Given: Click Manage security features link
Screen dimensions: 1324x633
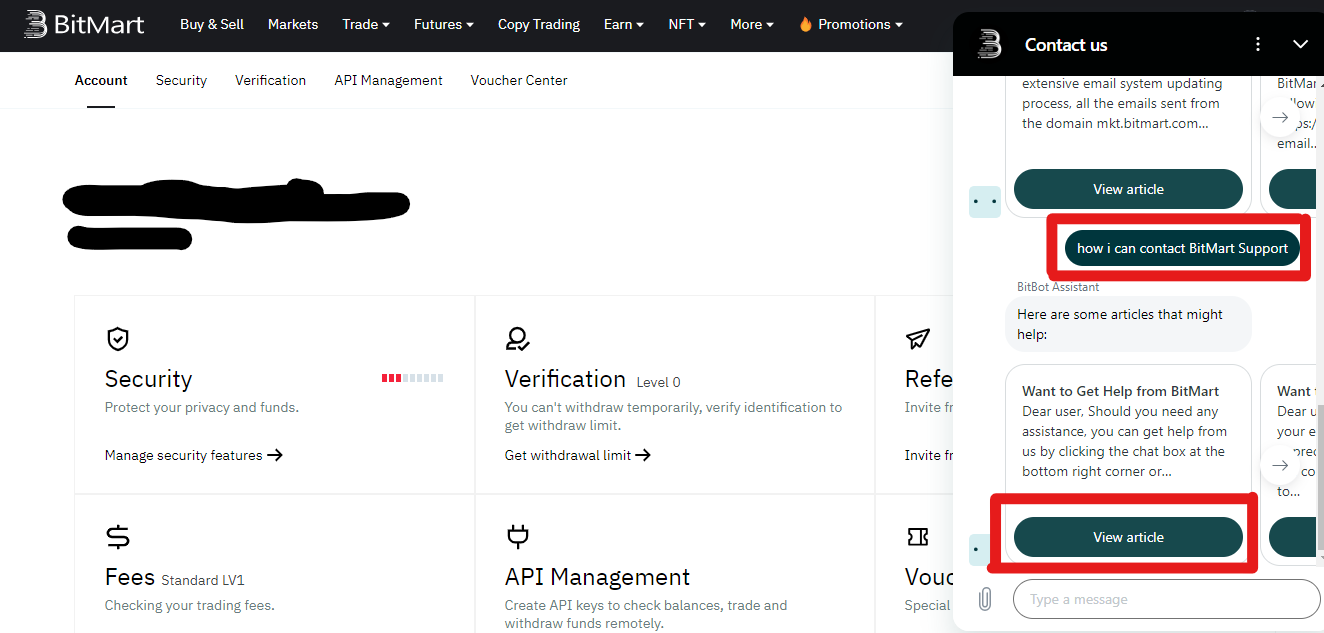Looking at the screenshot, I should tap(194, 455).
